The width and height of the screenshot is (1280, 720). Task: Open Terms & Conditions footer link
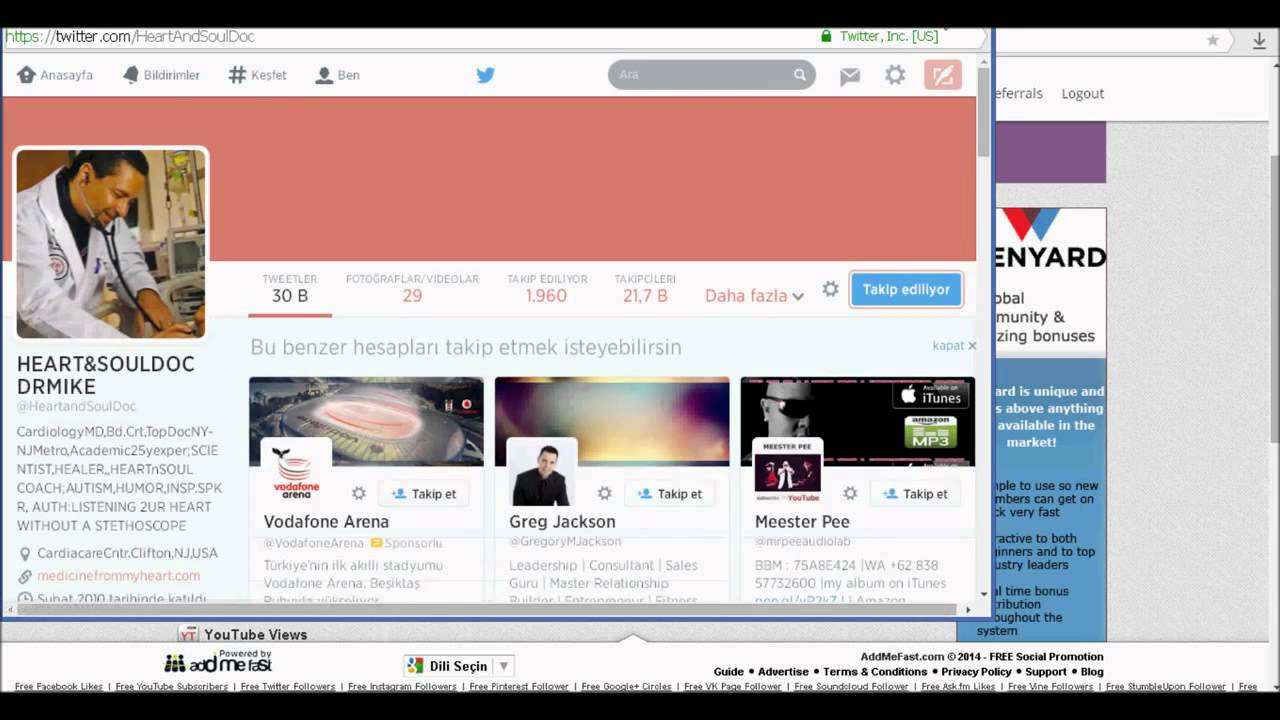pos(875,672)
